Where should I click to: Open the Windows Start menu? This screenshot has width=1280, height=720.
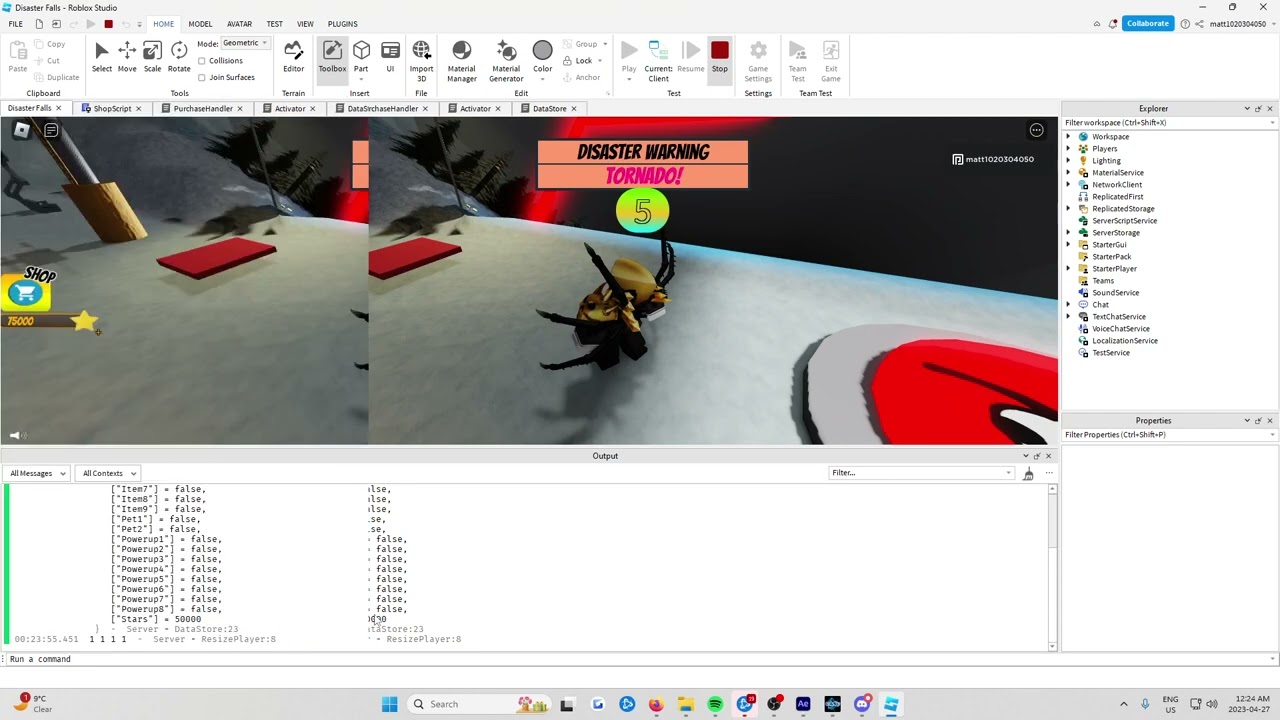click(389, 704)
